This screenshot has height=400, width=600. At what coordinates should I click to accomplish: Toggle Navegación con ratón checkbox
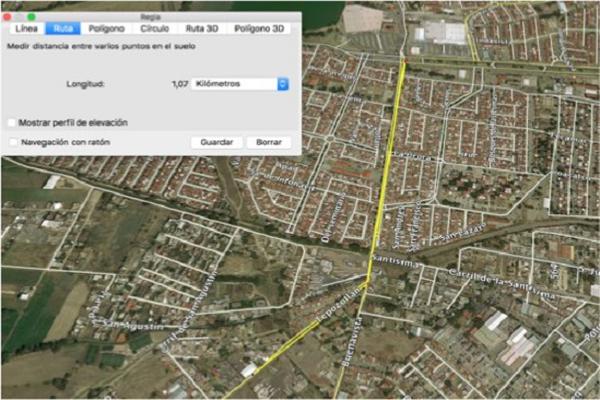tap(12, 143)
